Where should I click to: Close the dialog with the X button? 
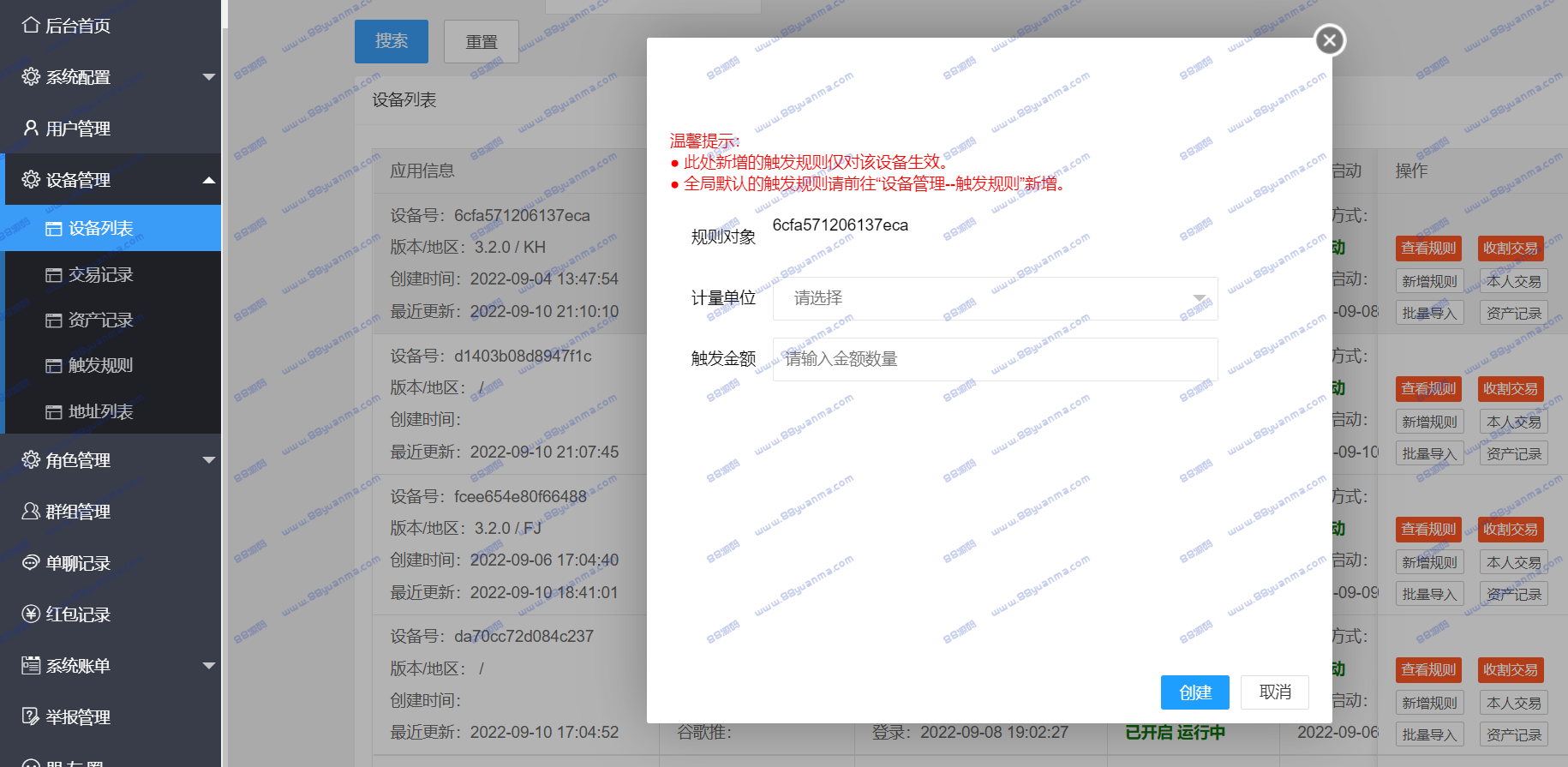(1330, 40)
